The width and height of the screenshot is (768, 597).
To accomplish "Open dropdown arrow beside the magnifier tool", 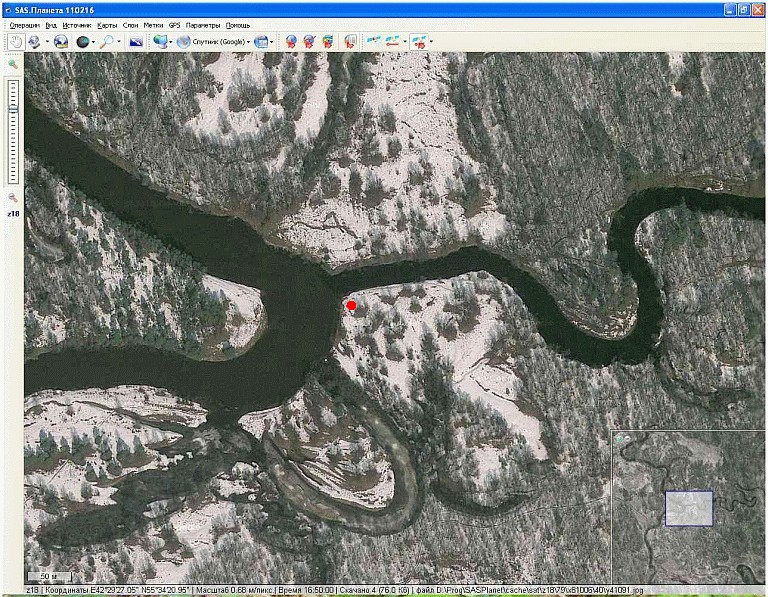I will pyautogui.click(x=119, y=42).
